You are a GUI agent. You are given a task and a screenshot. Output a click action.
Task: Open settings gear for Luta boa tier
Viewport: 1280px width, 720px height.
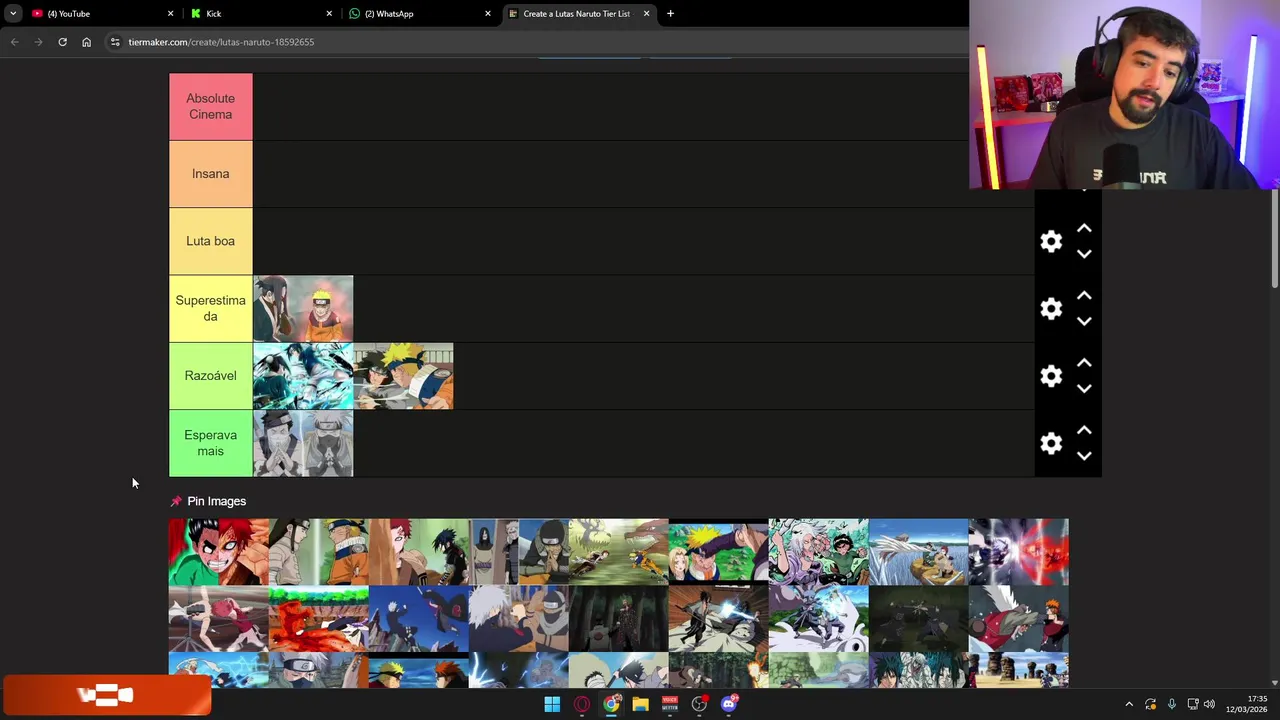(x=1051, y=241)
